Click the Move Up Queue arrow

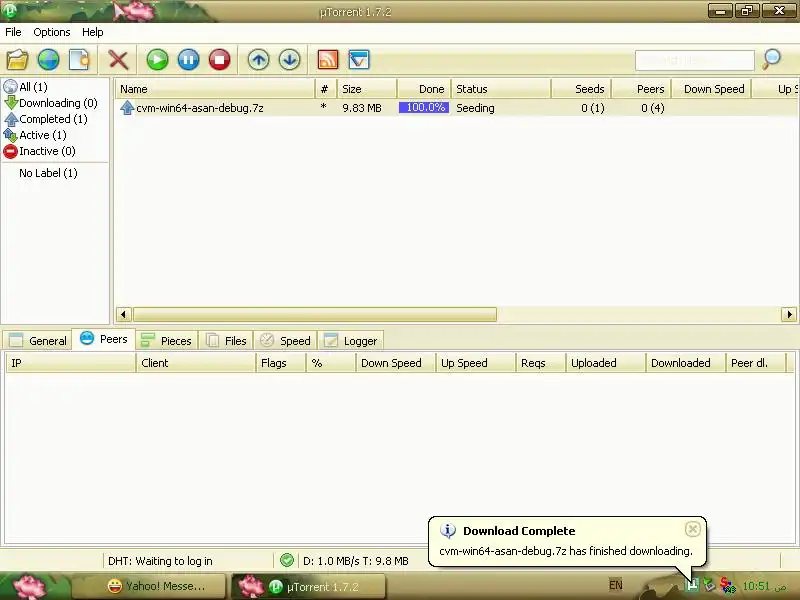click(259, 60)
